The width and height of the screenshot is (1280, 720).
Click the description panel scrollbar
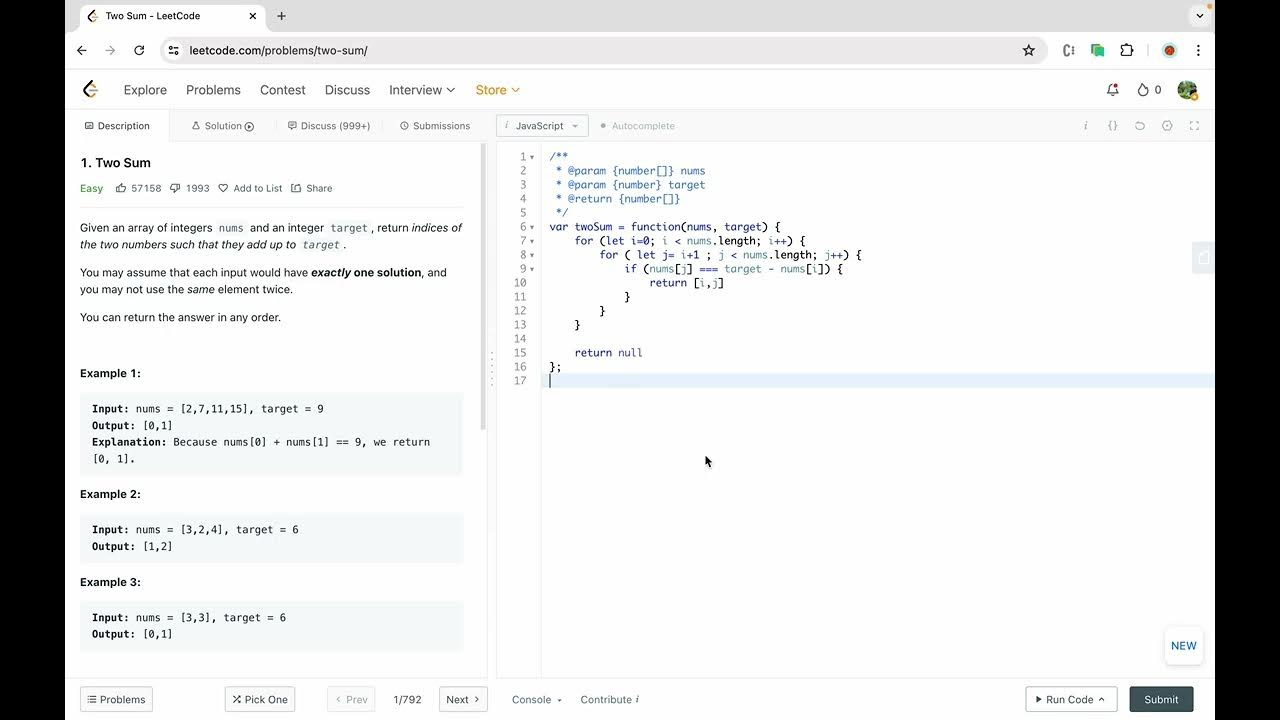pos(484,286)
